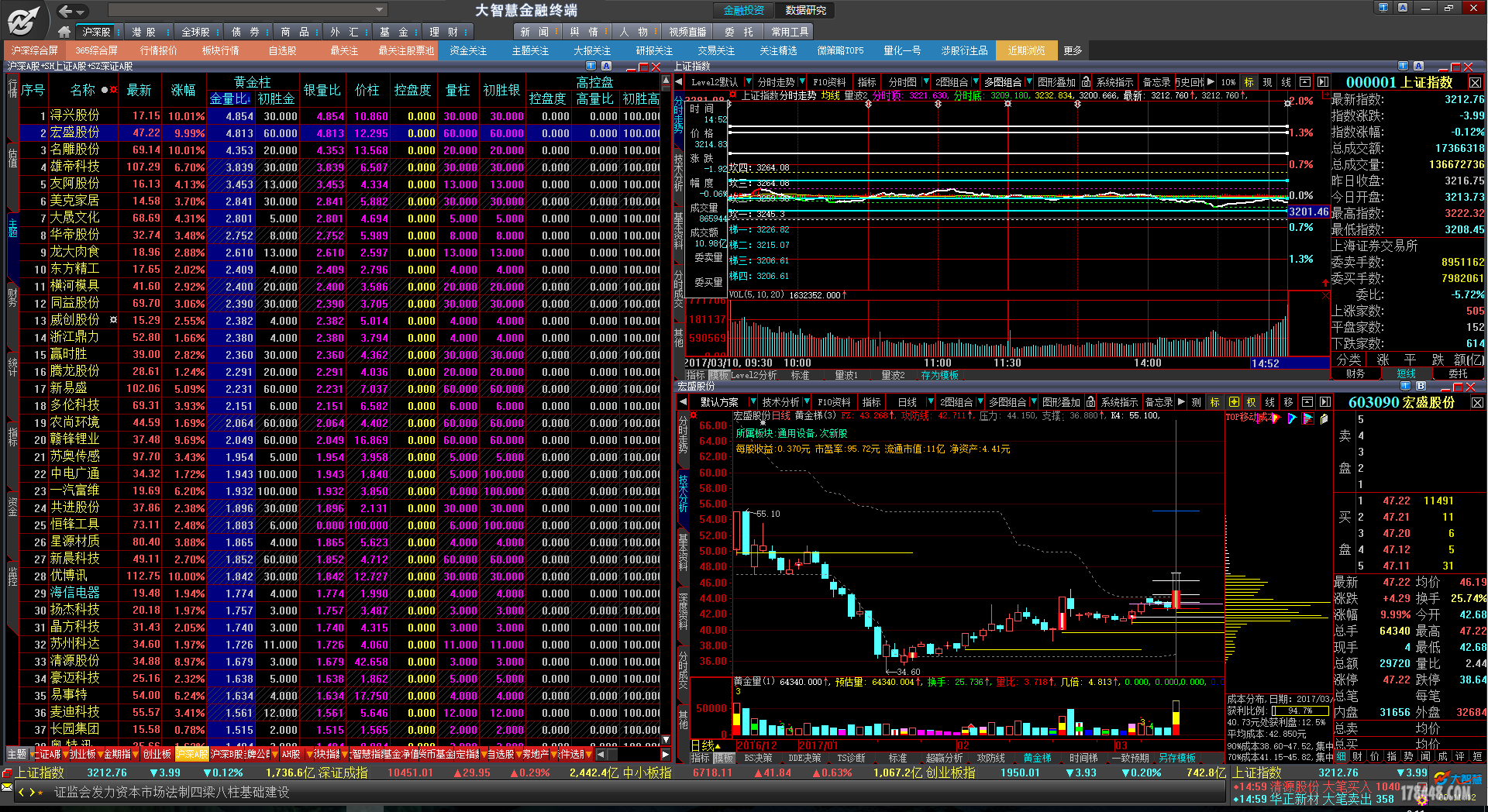The image size is (1488, 812).
Task: Toggle 细 detail mode at bottom right
Action: (x=1342, y=756)
